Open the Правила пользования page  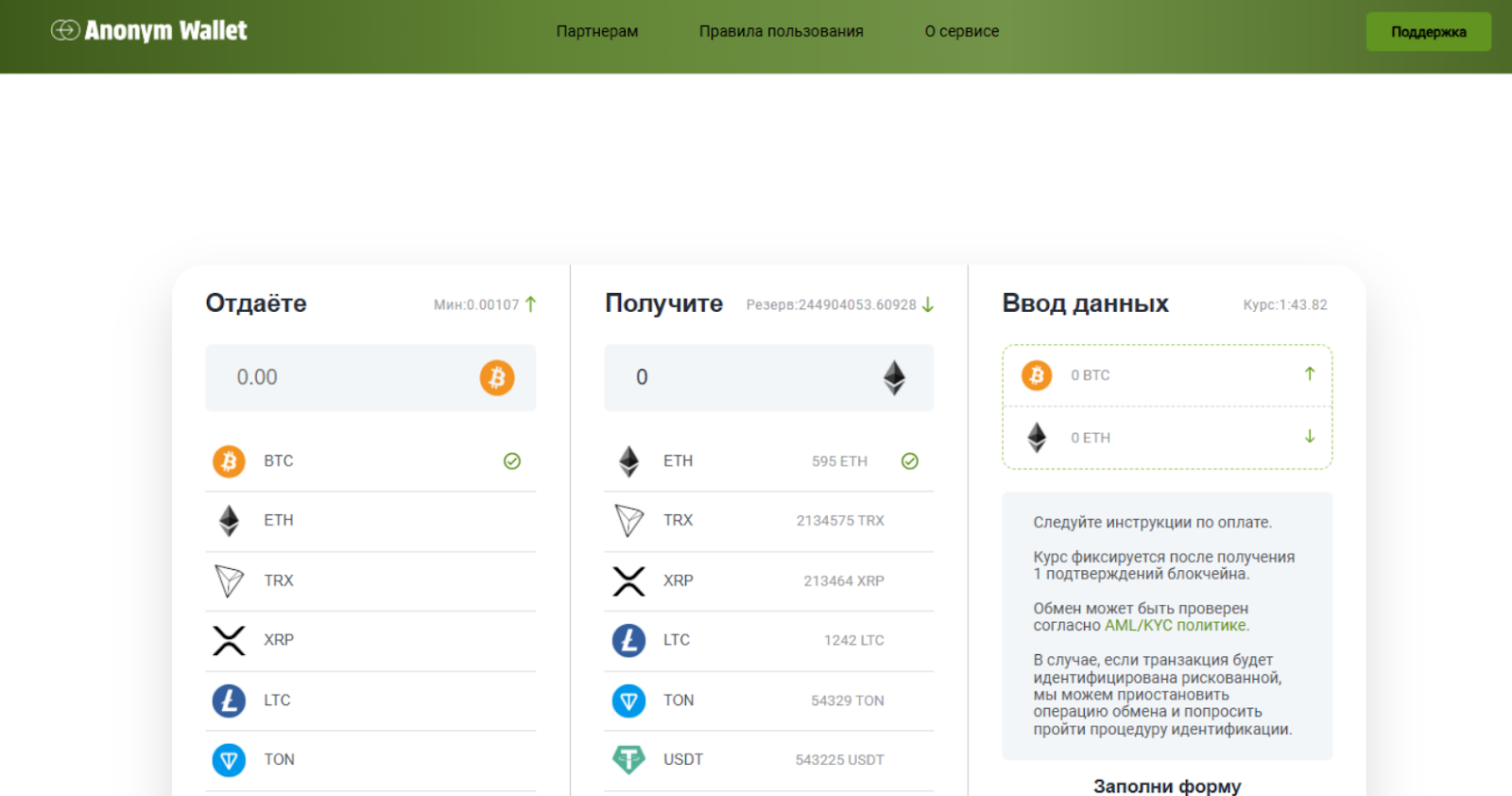pyautogui.click(x=781, y=31)
